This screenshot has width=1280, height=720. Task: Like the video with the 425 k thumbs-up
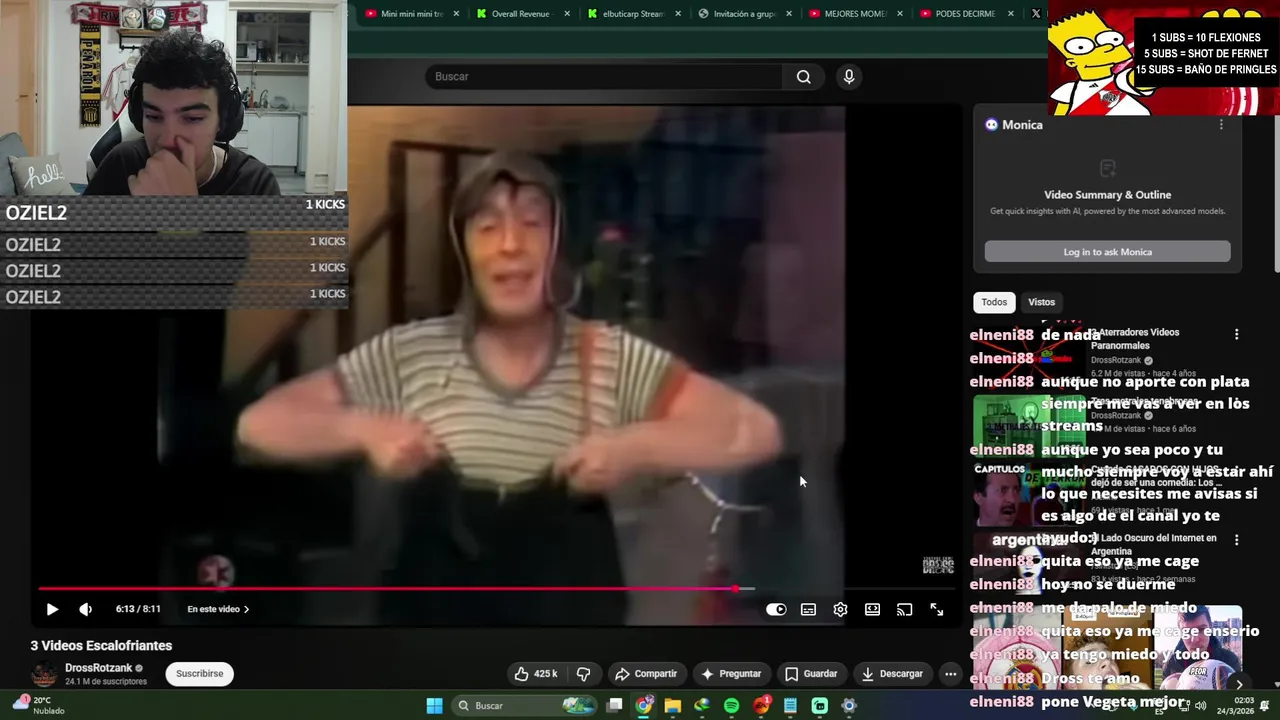[x=535, y=674]
